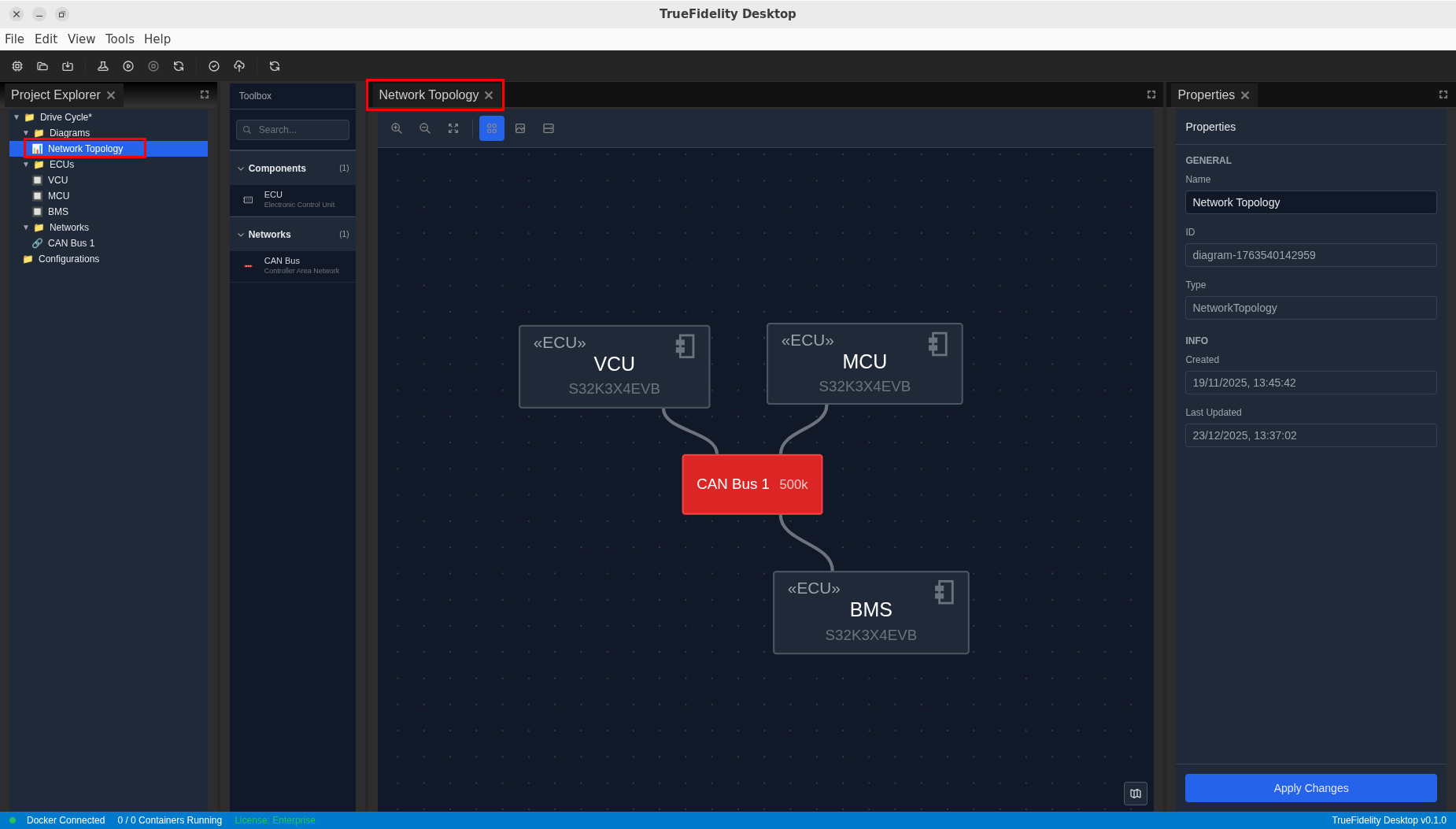This screenshot has height=829, width=1456.
Task: Maximize the Project Explorer panel
Action: [x=205, y=94]
